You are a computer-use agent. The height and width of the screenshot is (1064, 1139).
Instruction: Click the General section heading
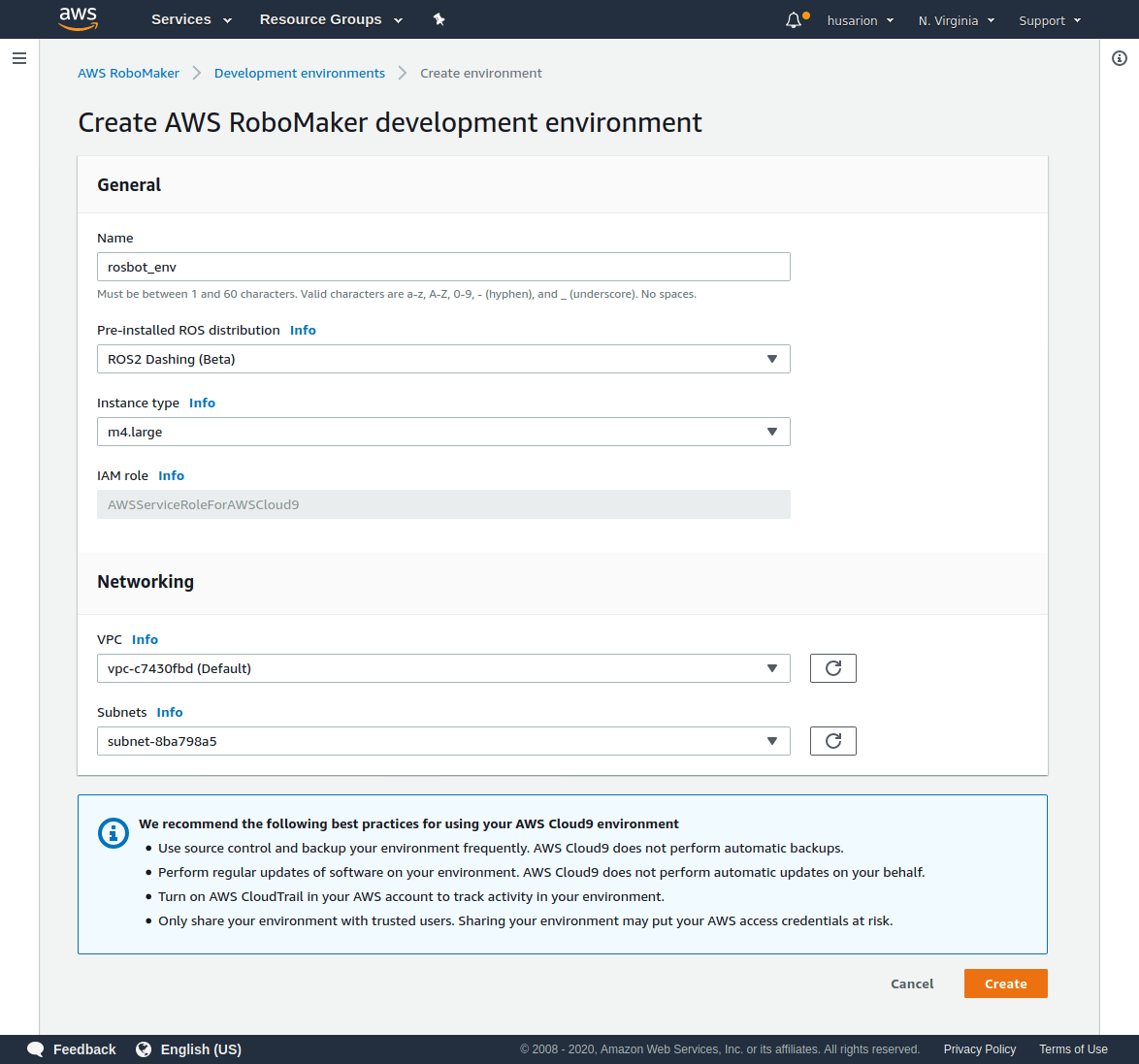coord(129,184)
